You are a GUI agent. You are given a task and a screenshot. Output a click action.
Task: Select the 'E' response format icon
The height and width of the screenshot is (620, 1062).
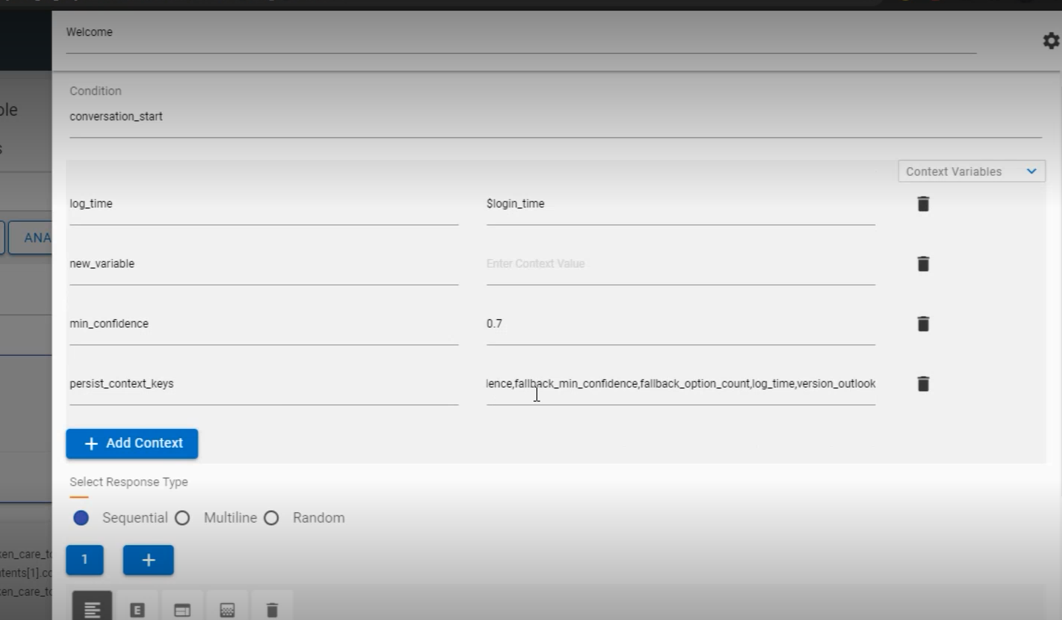[137, 606]
